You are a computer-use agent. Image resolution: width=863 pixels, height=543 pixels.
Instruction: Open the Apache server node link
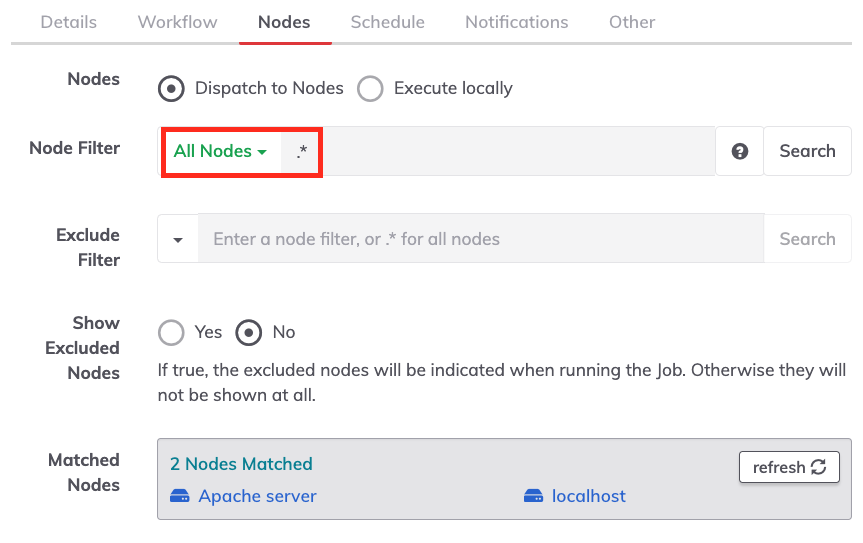258,496
